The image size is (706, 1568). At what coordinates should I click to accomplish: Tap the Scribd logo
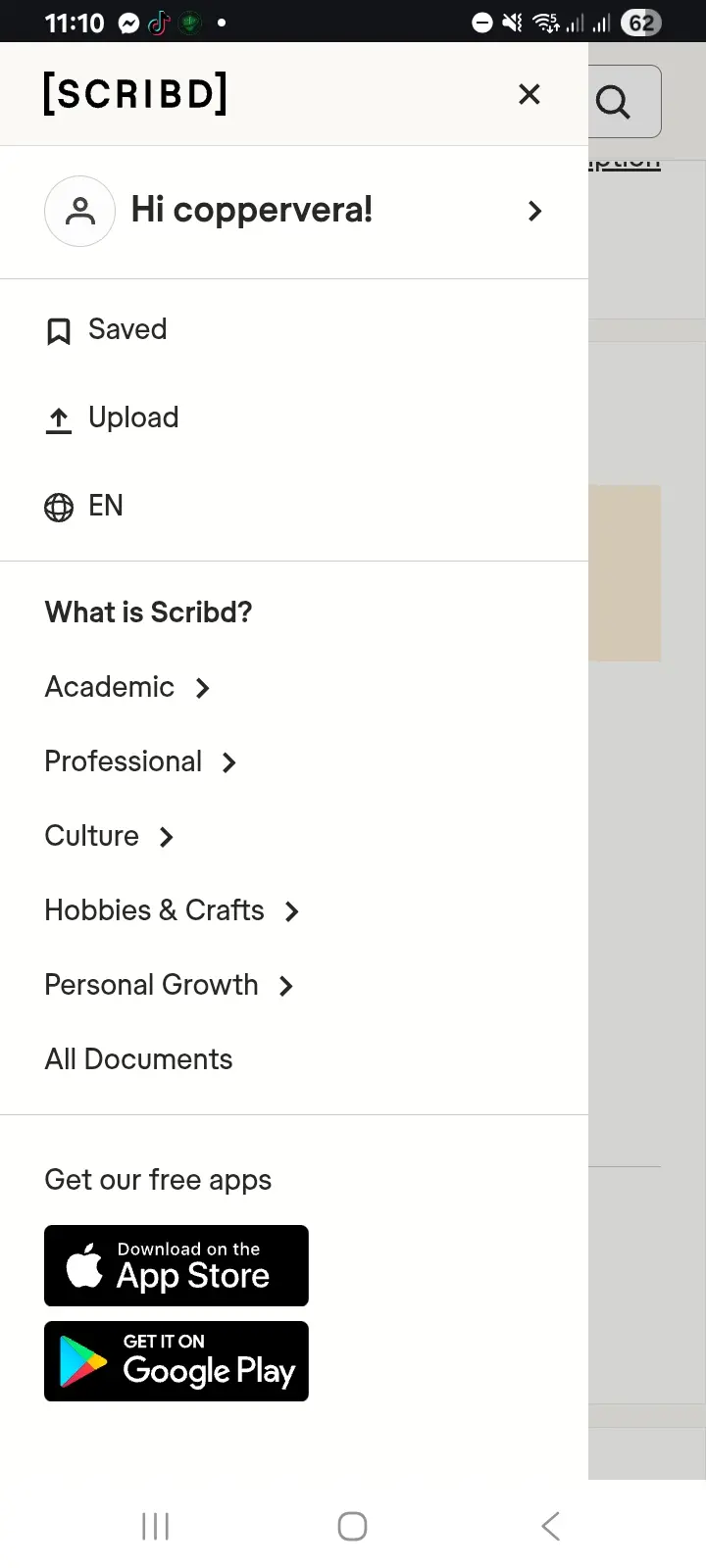(135, 94)
